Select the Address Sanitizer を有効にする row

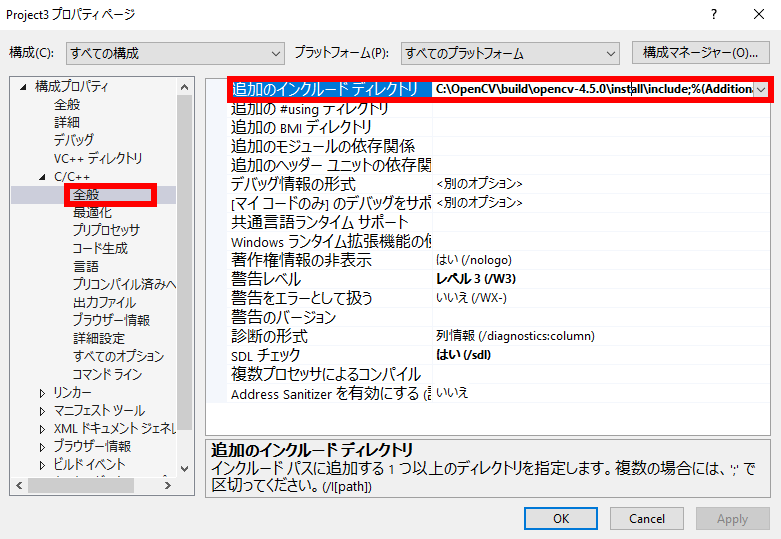[498, 393]
